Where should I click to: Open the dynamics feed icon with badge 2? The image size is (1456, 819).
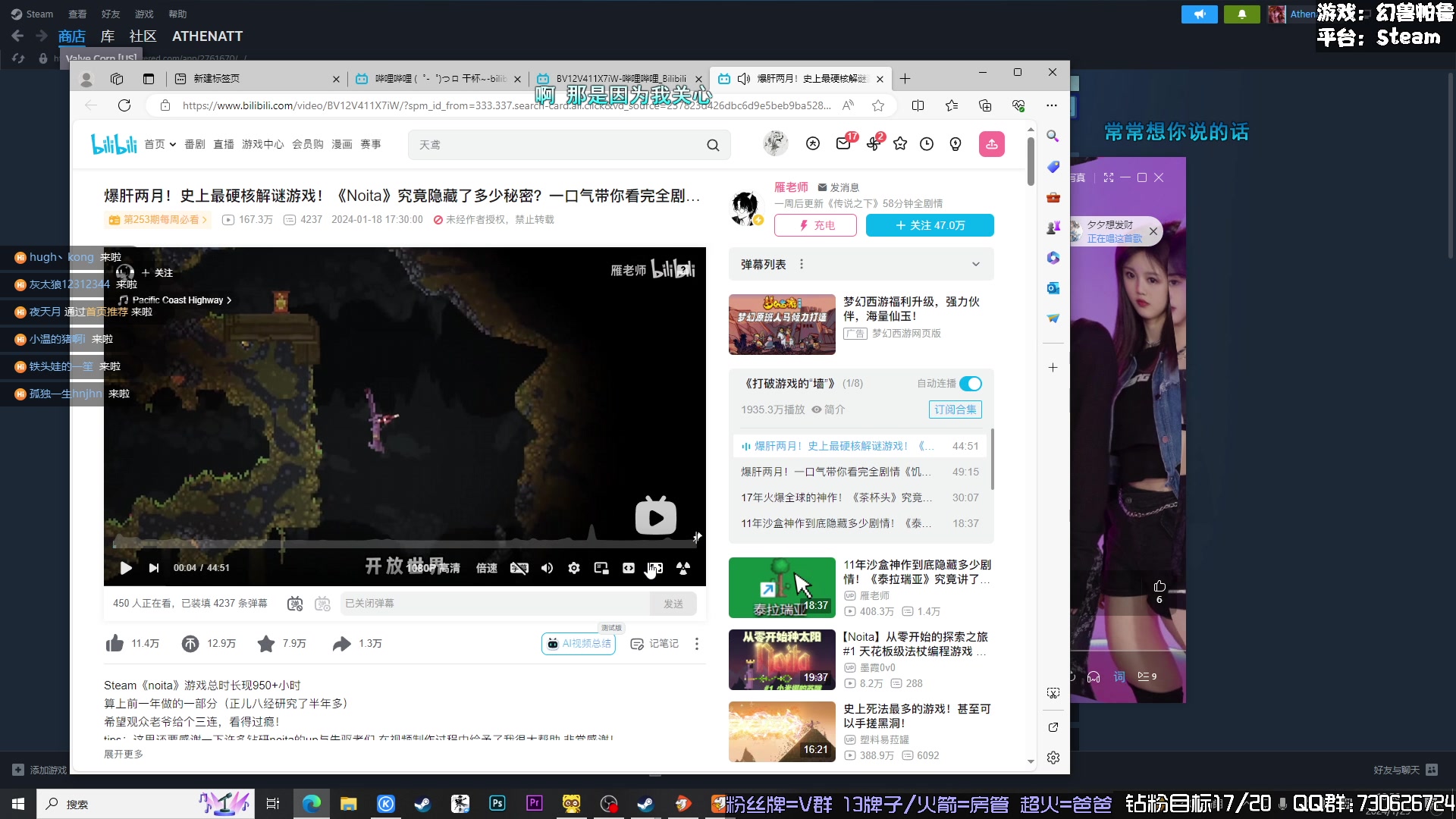click(873, 144)
